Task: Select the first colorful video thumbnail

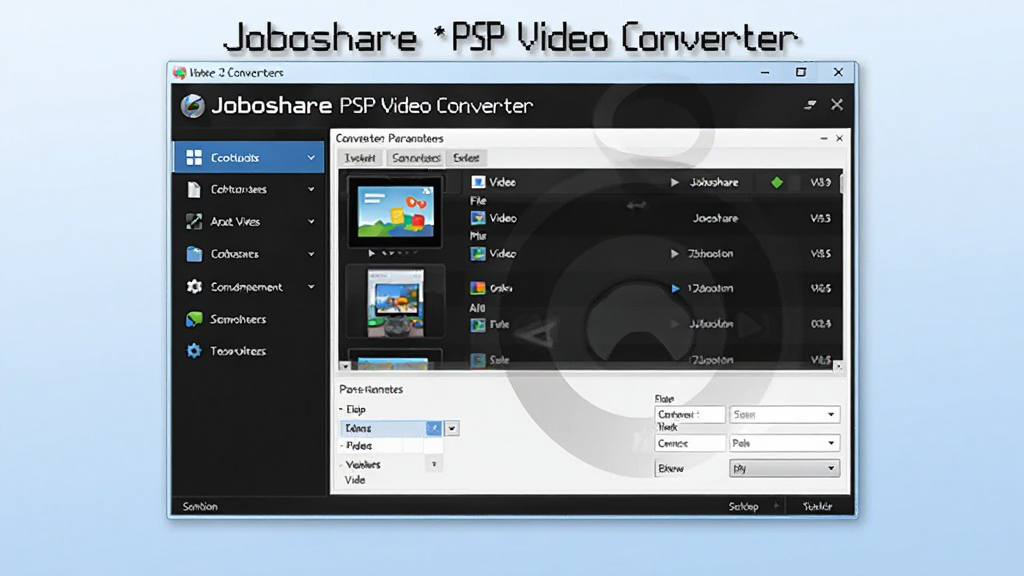Action: click(x=395, y=212)
